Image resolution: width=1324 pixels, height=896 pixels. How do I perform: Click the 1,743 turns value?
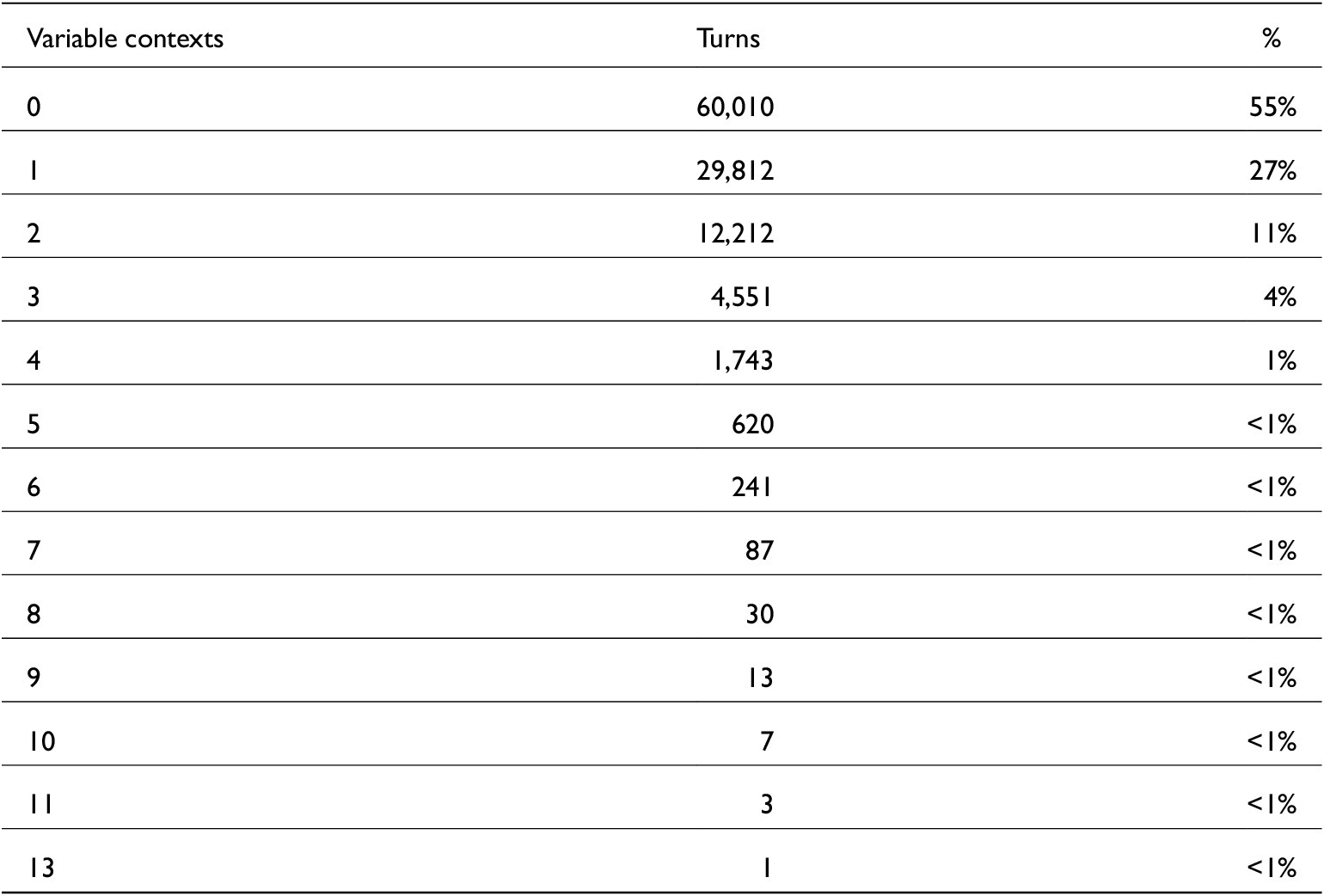point(742,361)
